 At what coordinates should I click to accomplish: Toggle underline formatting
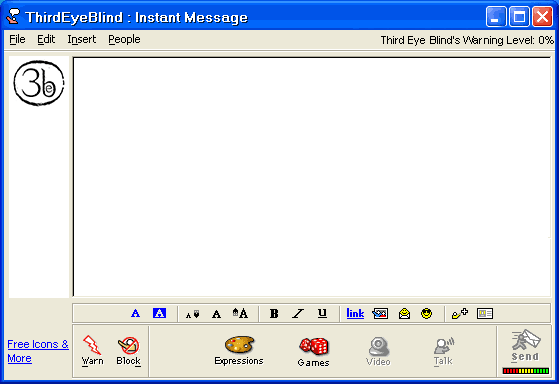[322, 313]
